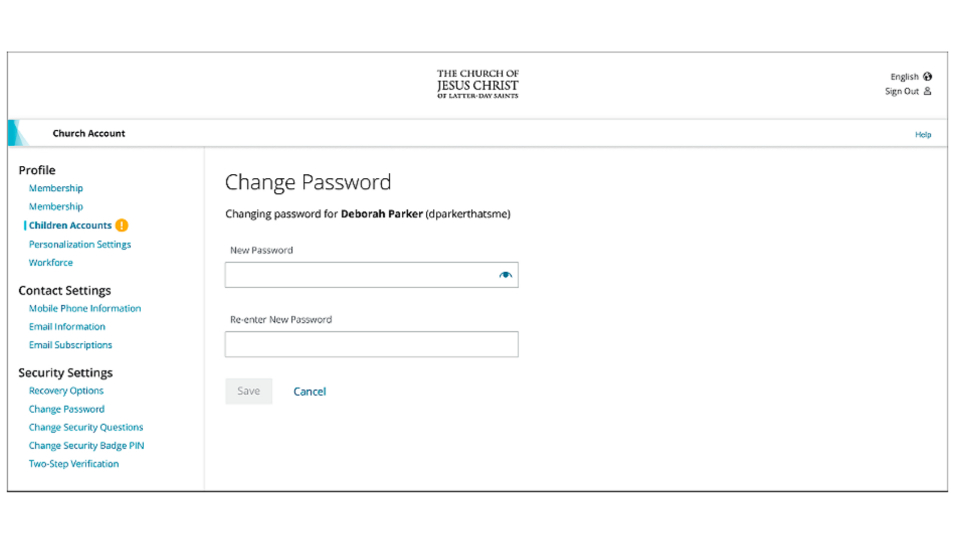
Task: Go to Recovery Options
Action: tap(66, 391)
